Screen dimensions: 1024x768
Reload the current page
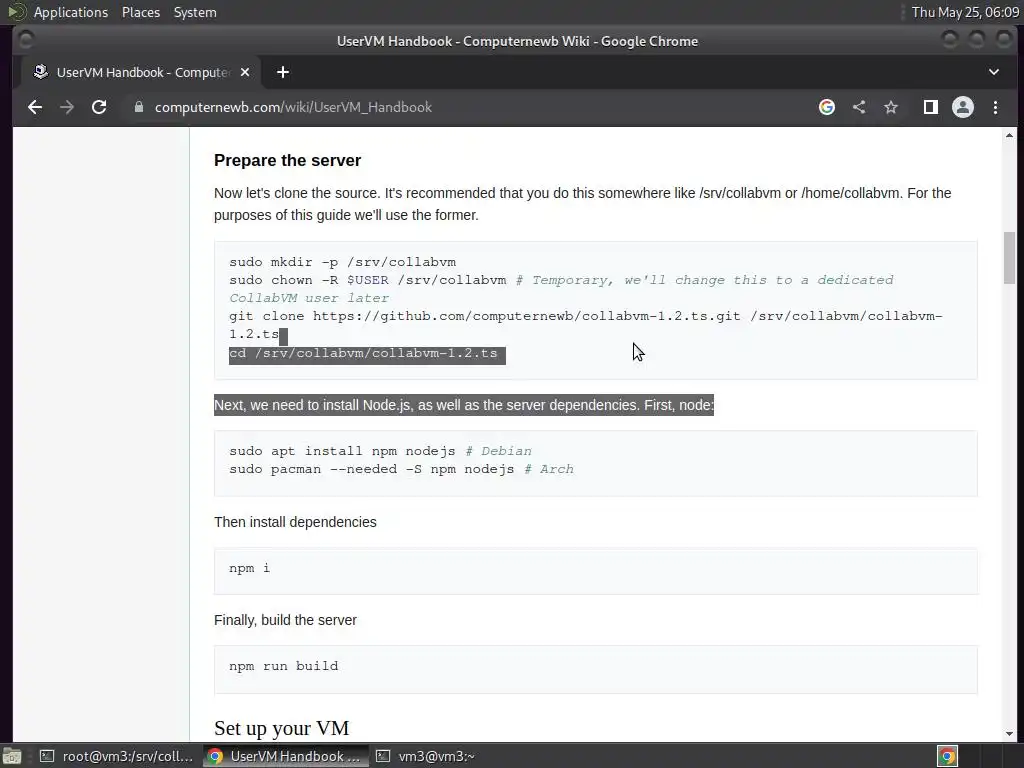(x=99, y=107)
